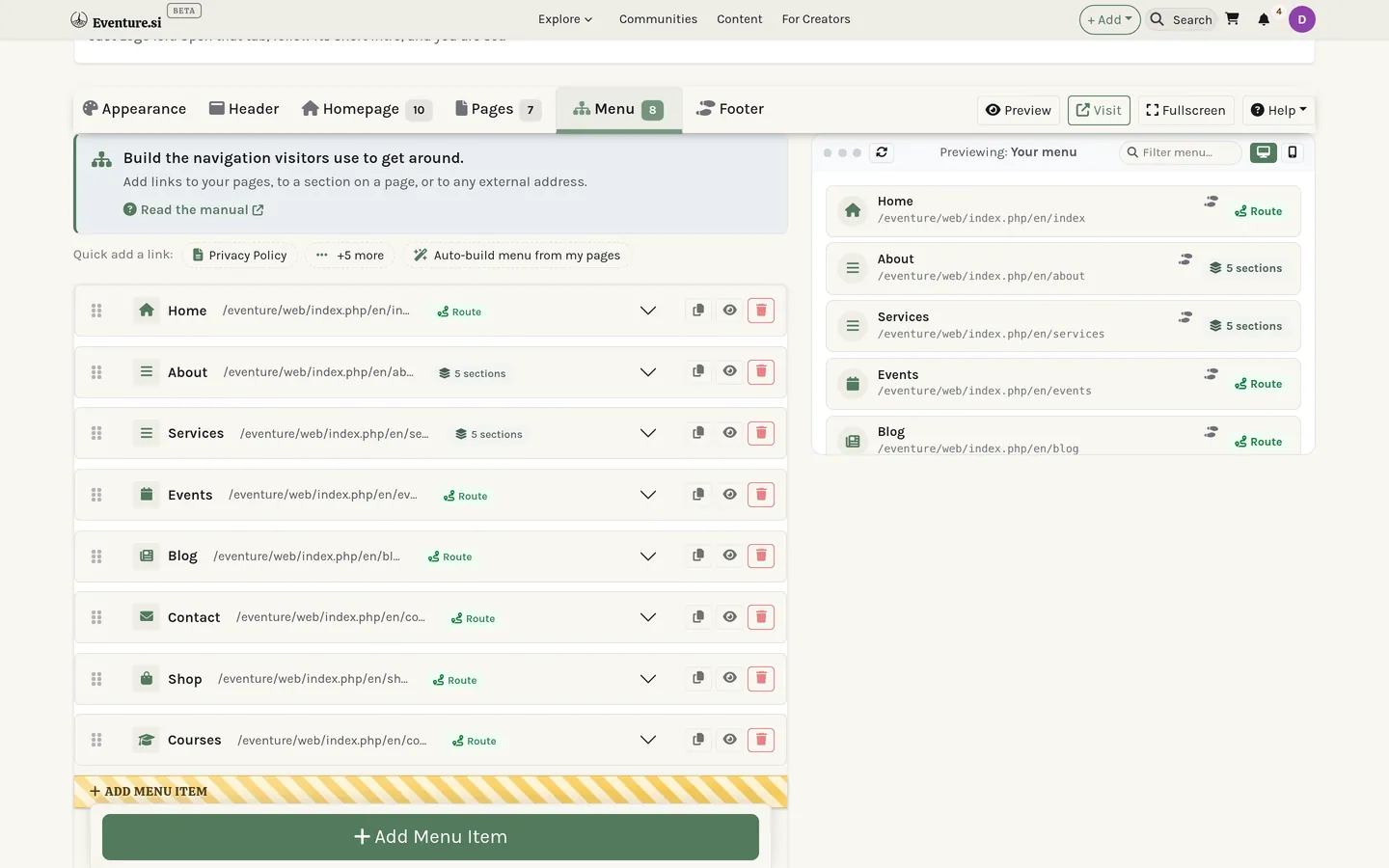1389x868 pixels.
Task: Toggle visibility of Events menu item
Action: point(730,495)
